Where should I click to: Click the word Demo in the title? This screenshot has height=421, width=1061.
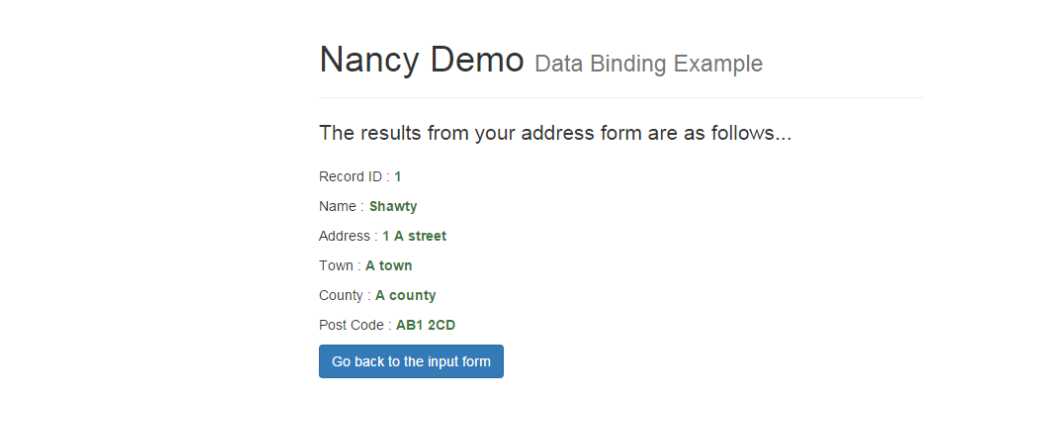[x=477, y=60]
